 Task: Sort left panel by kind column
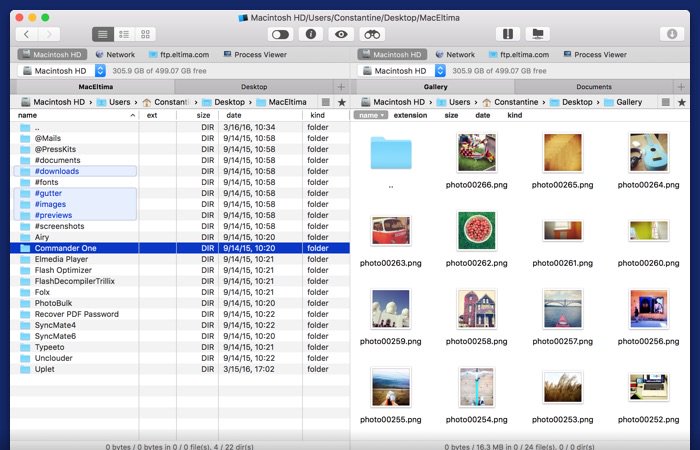pos(326,115)
